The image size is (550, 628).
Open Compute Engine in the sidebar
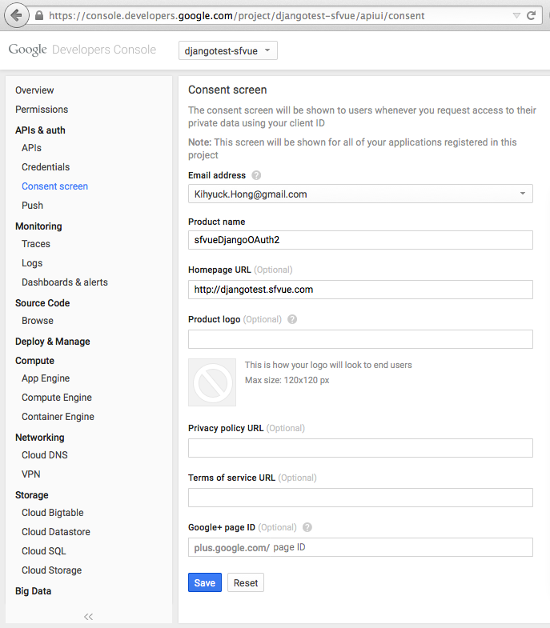coord(57,398)
